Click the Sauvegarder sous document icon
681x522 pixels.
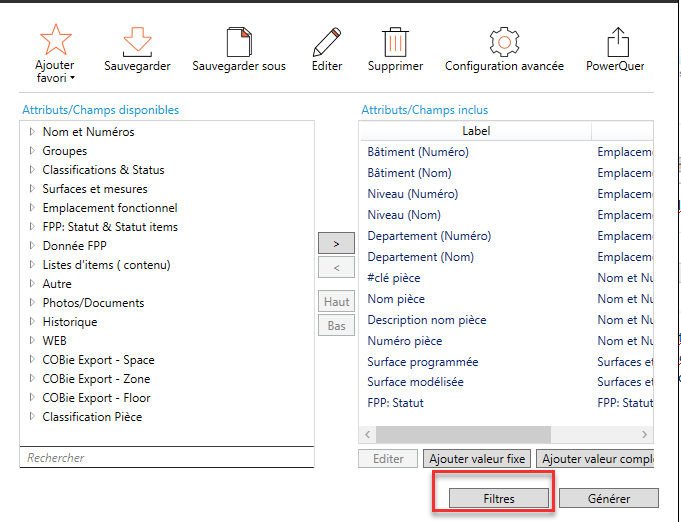pyautogui.click(x=238, y=41)
